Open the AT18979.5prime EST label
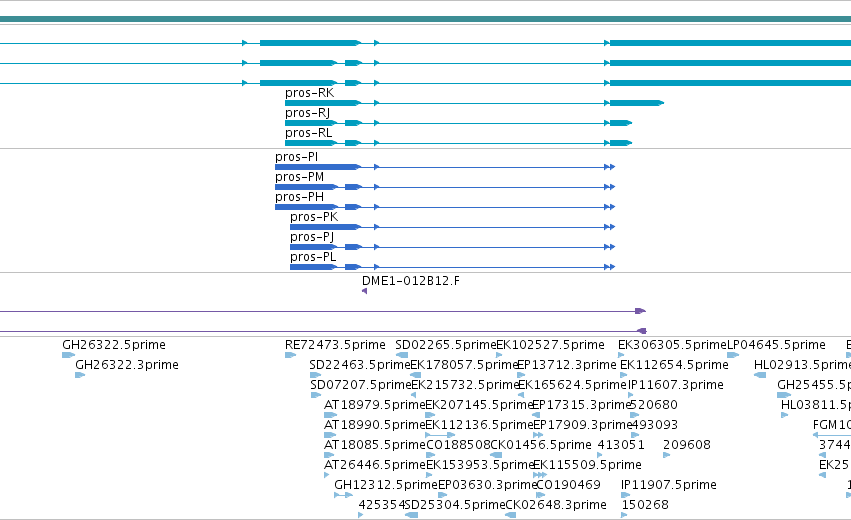Screen dimensions: 851x520 pyautogui.click(x=374, y=405)
